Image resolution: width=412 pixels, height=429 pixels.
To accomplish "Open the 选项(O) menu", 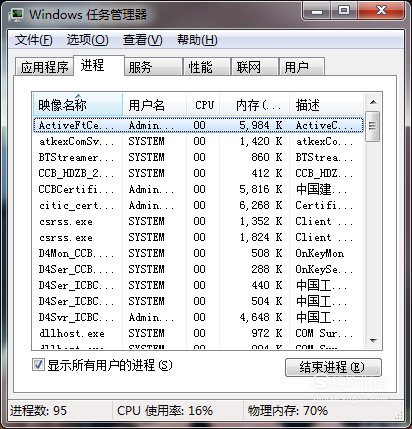I will click(x=88, y=40).
